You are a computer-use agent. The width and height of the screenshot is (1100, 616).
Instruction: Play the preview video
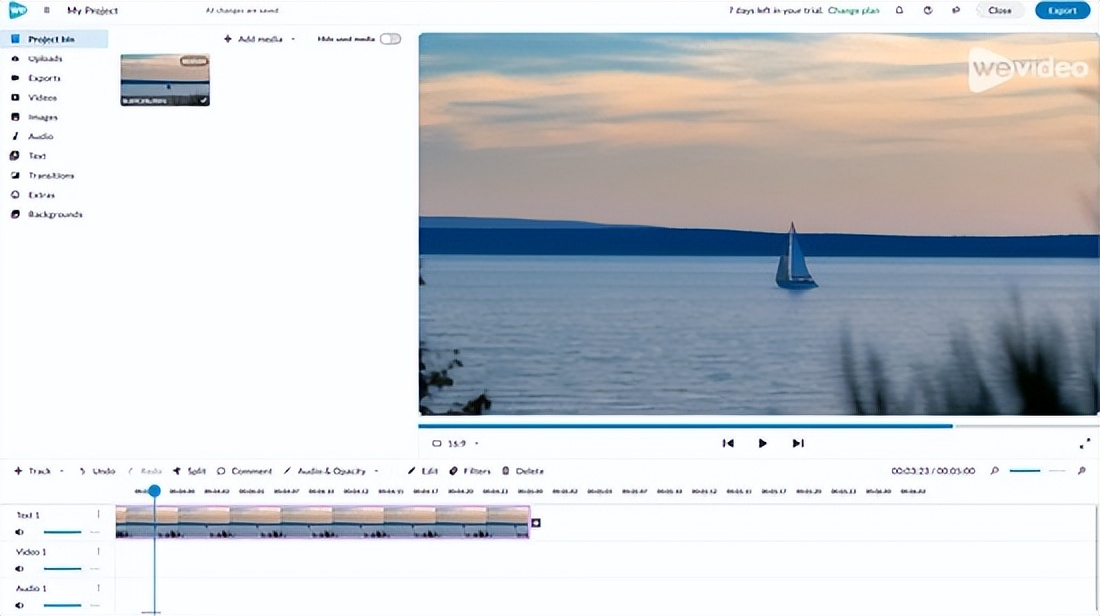pos(763,443)
